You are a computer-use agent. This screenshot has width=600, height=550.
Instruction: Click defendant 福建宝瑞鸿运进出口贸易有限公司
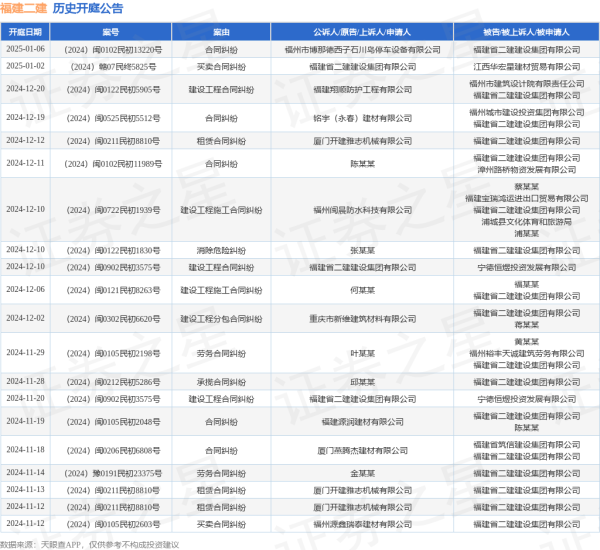[527, 199]
